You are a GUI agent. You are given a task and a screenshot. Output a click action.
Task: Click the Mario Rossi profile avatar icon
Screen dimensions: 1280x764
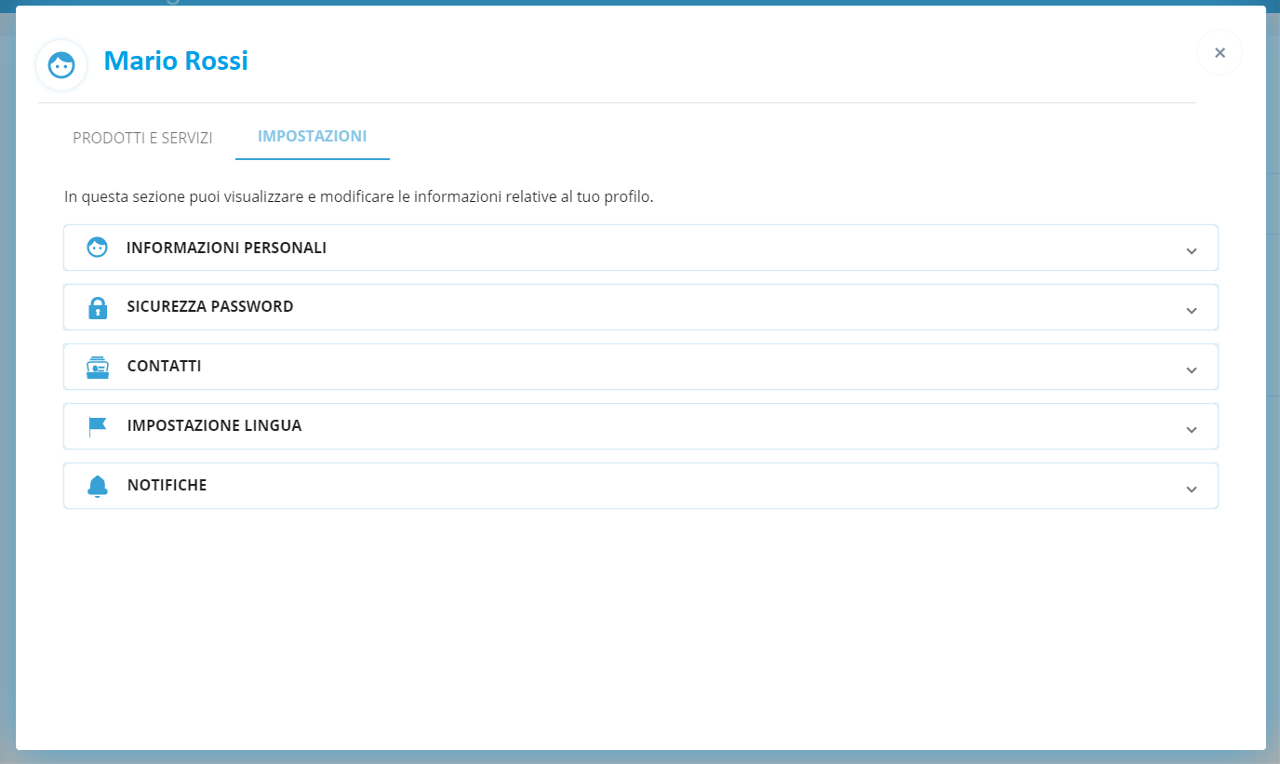click(x=62, y=65)
